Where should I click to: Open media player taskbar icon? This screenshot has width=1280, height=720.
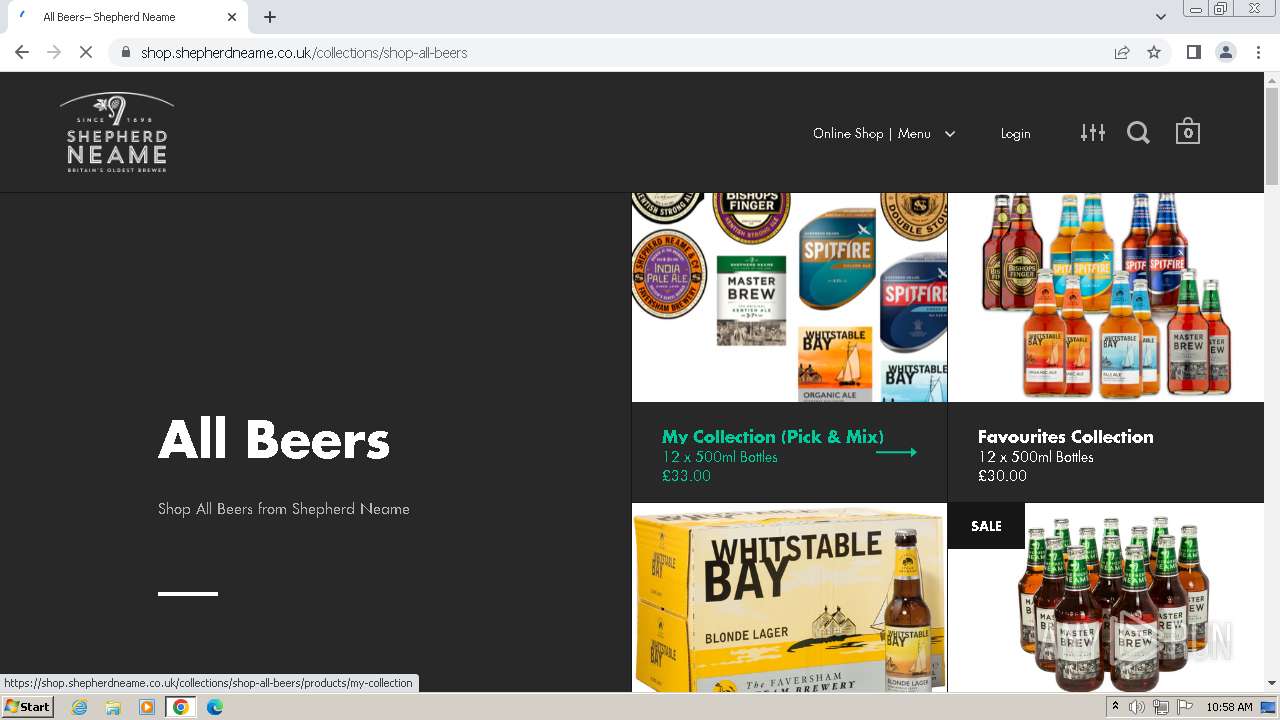click(x=147, y=707)
